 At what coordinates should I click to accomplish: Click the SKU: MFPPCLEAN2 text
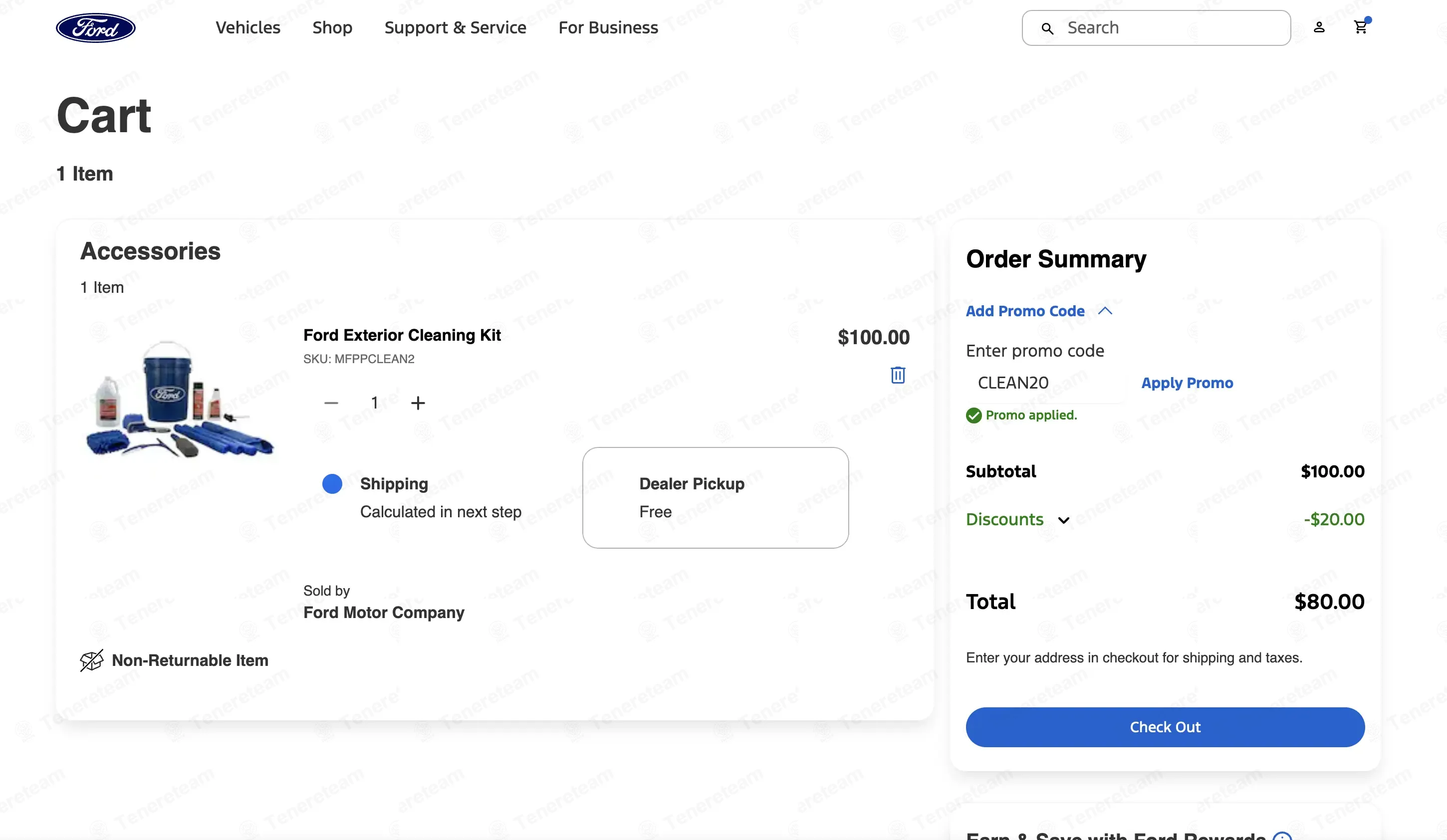click(359, 359)
